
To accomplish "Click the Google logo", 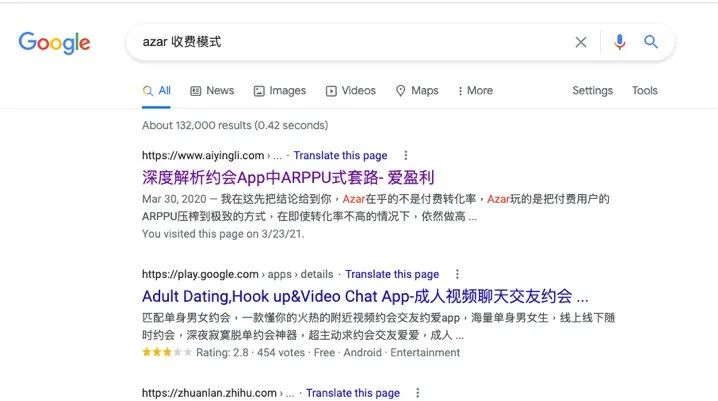I will point(54,43).
